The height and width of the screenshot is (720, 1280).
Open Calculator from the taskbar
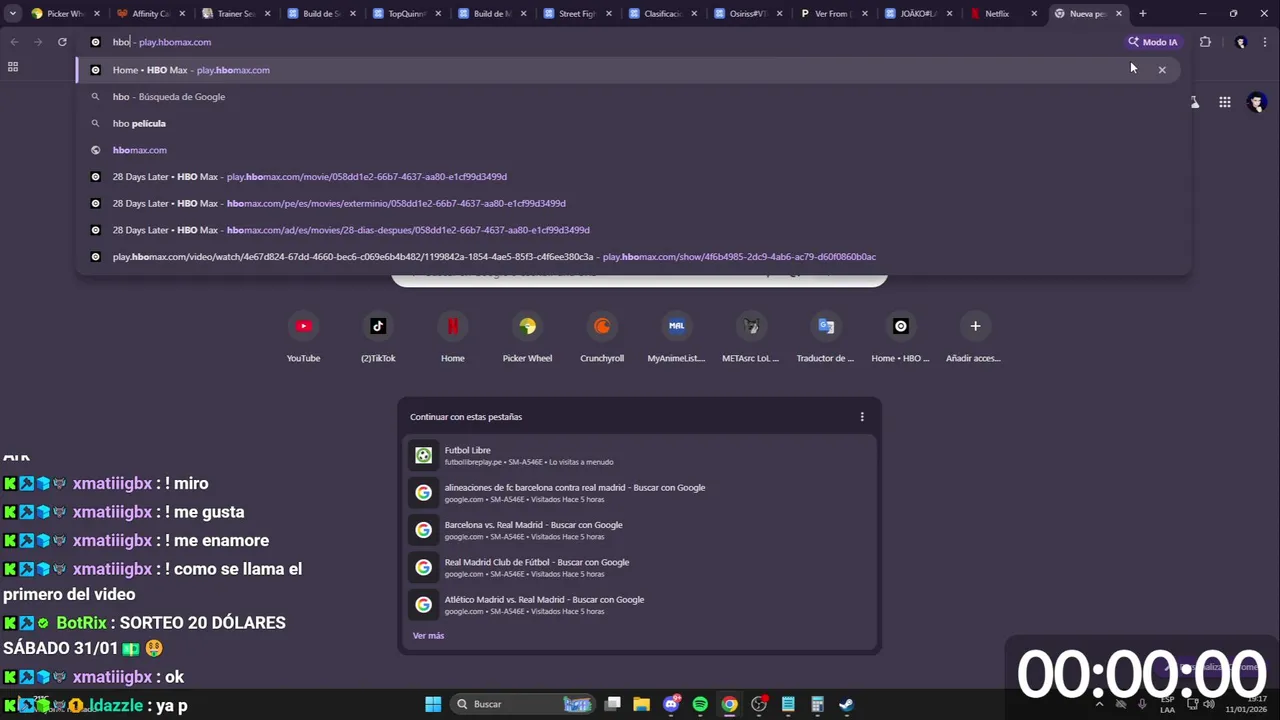point(817,704)
